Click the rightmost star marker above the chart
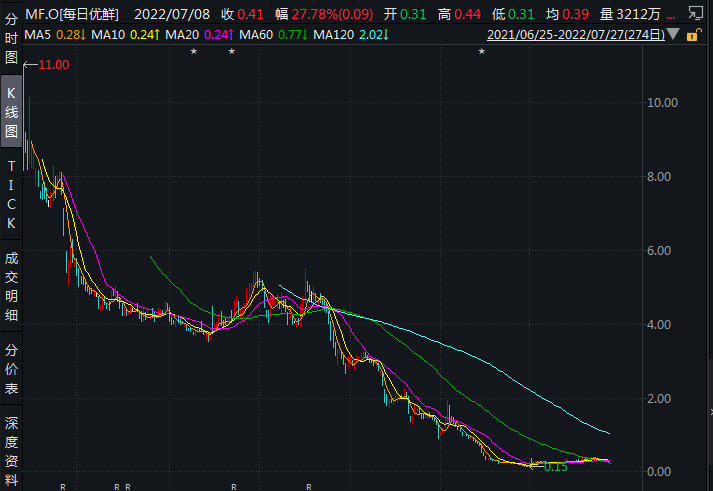The image size is (713, 491). tap(481, 51)
